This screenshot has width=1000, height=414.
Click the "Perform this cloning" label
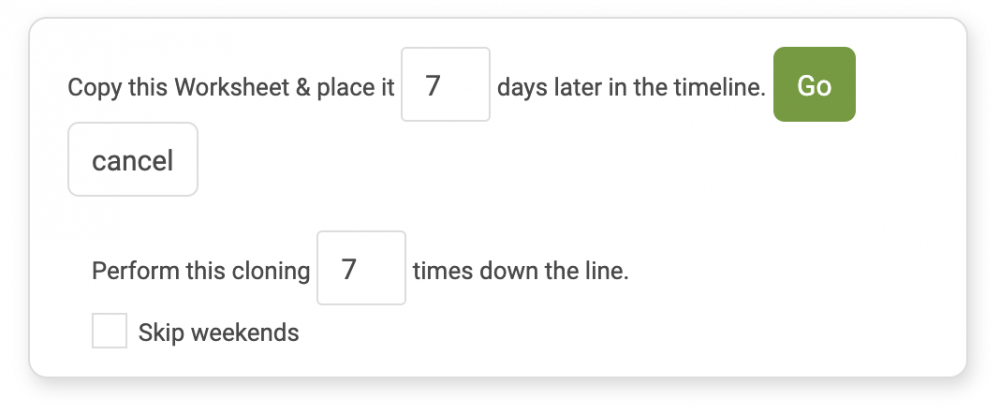[x=201, y=271]
